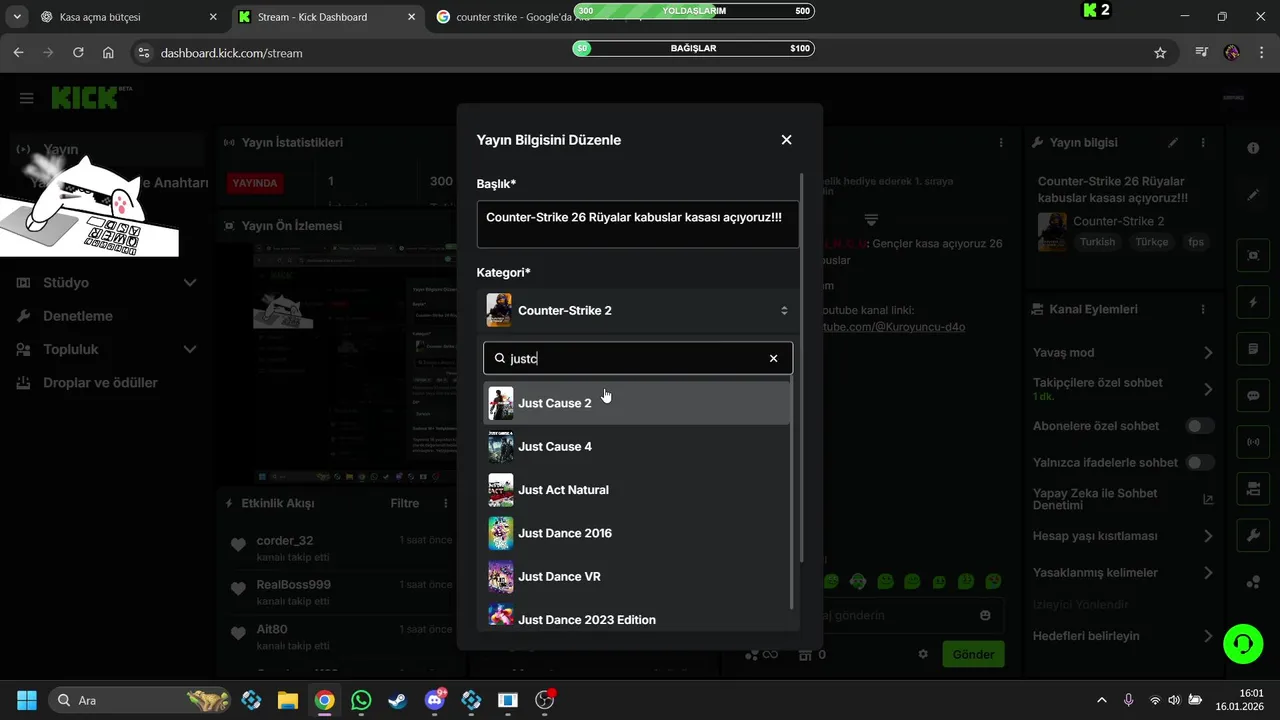Viewport: 1280px width, 720px height.
Task: Open emoji picker in chat input
Action: coord(985,616)
